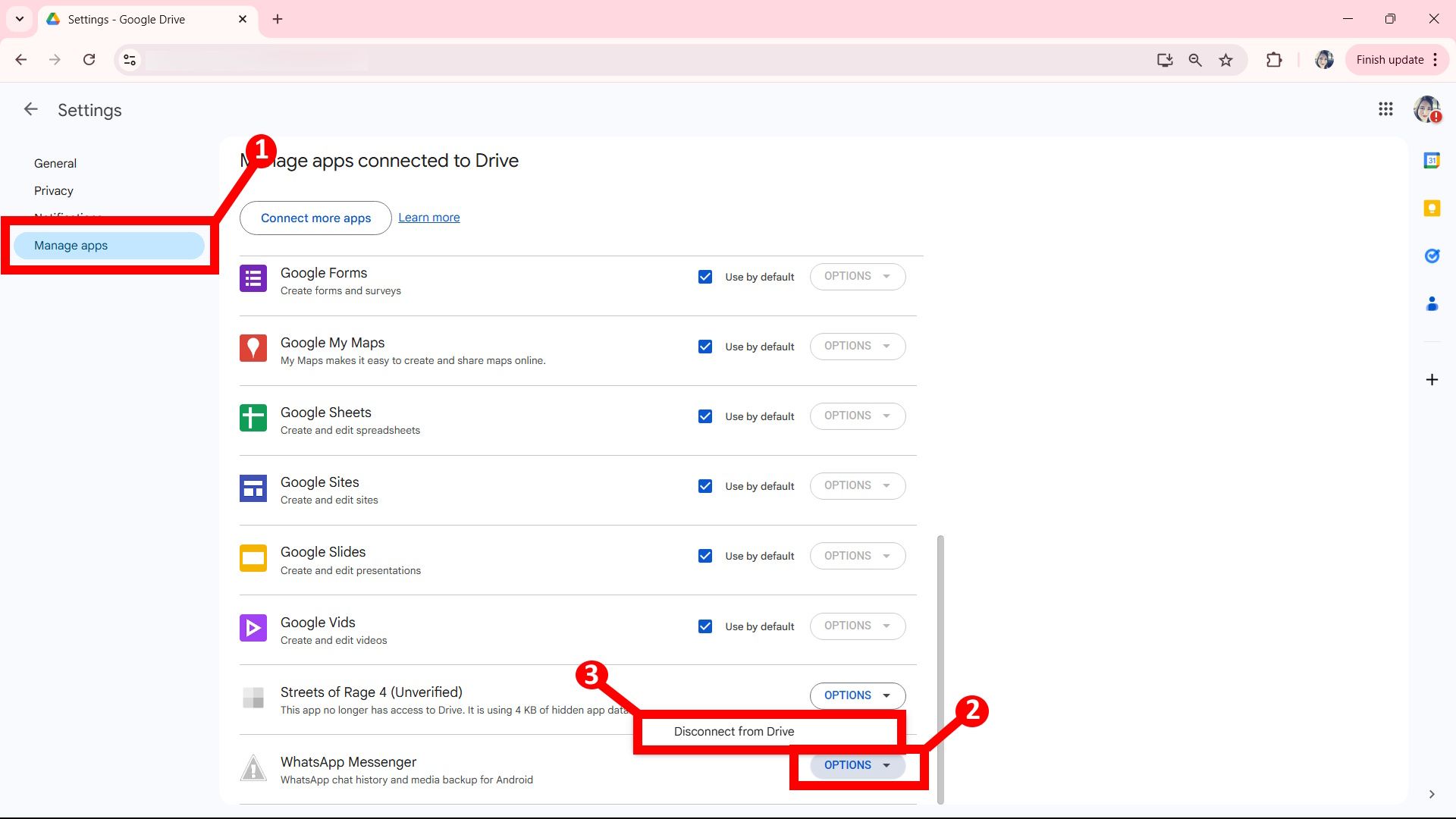The height and width of the screenshot is (819, 1456).
Task: Open Google Calendar from the side panel
Action: pyautogui.click(x=1432, y=160)
